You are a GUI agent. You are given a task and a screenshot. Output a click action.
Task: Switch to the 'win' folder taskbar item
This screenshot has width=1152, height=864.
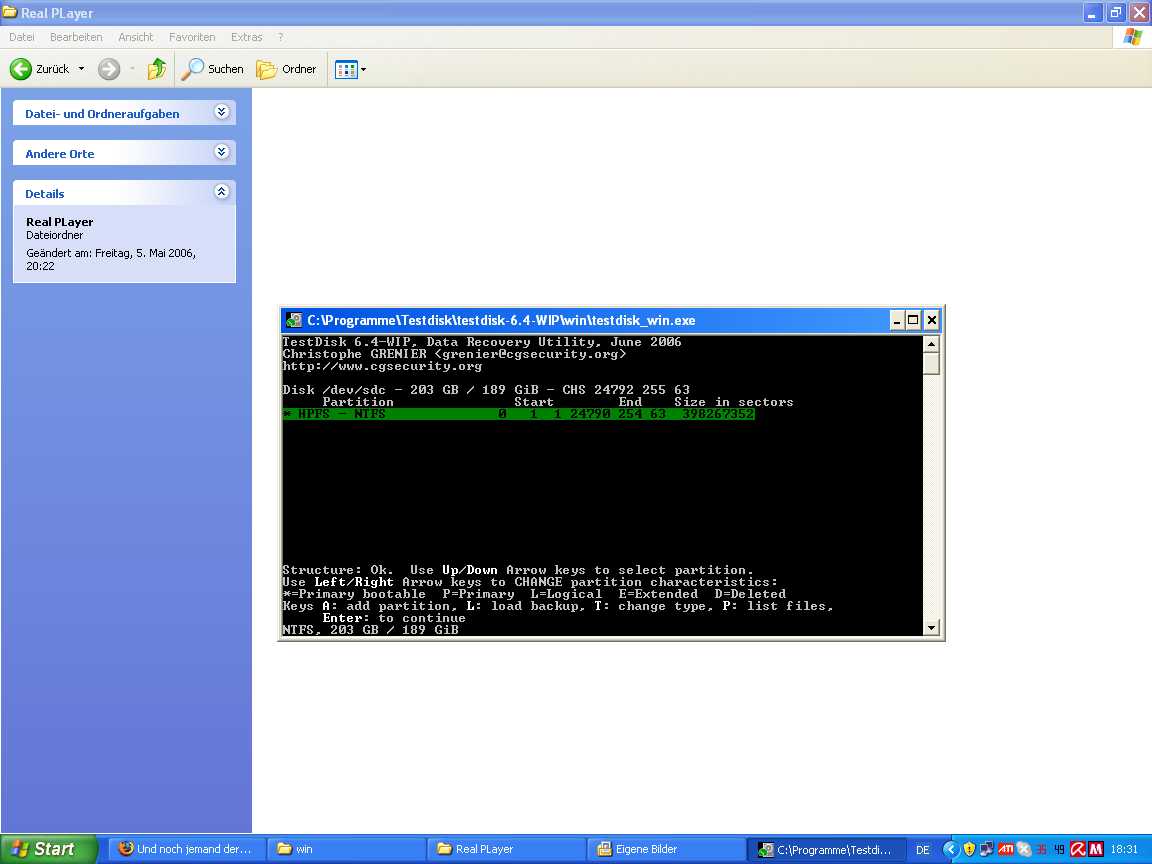346,849
